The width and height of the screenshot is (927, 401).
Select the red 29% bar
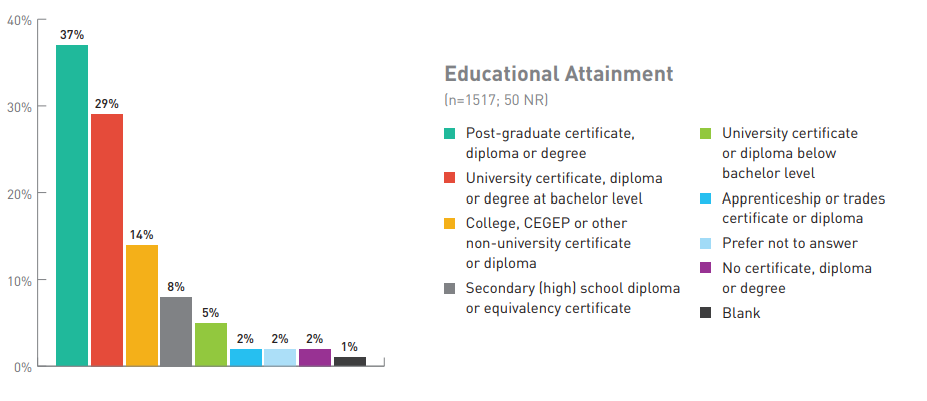(107, 240)
